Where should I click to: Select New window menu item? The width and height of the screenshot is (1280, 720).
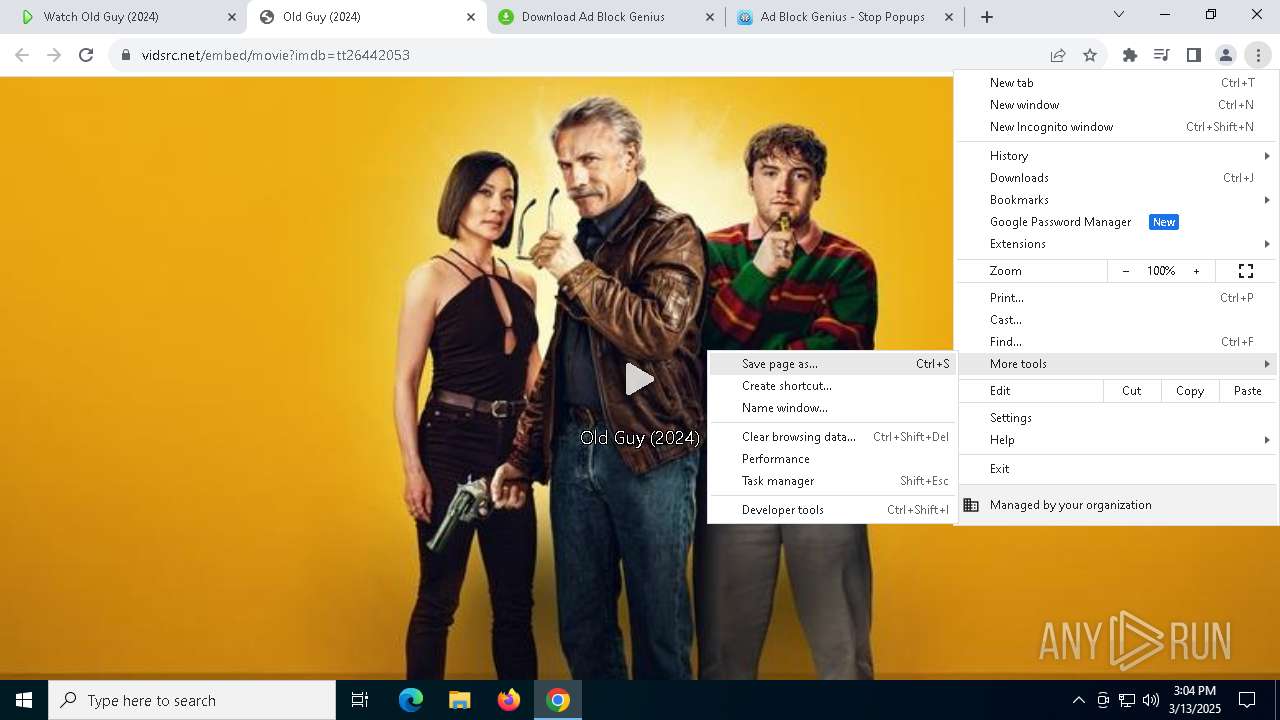pyautogui.click(x=1118, y=105)
